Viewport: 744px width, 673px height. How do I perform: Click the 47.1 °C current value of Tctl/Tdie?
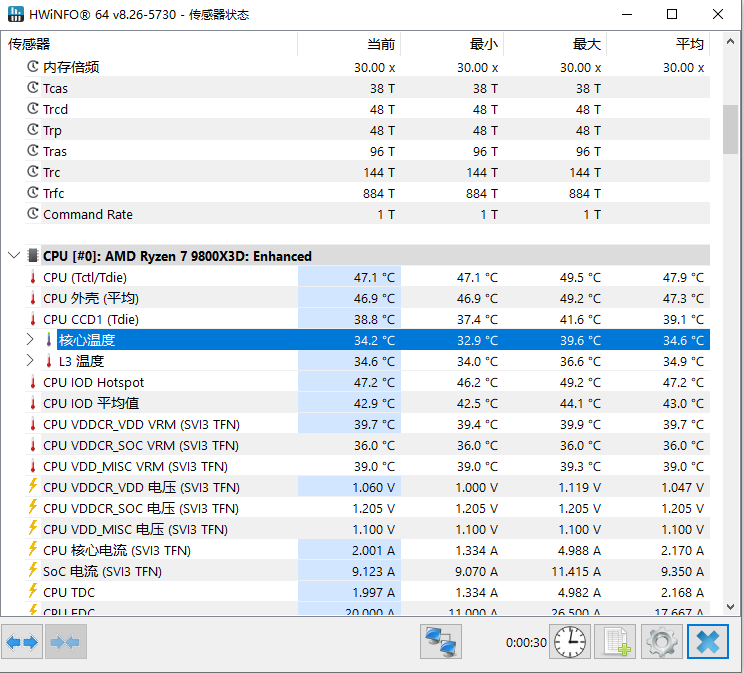click(374, 277)
